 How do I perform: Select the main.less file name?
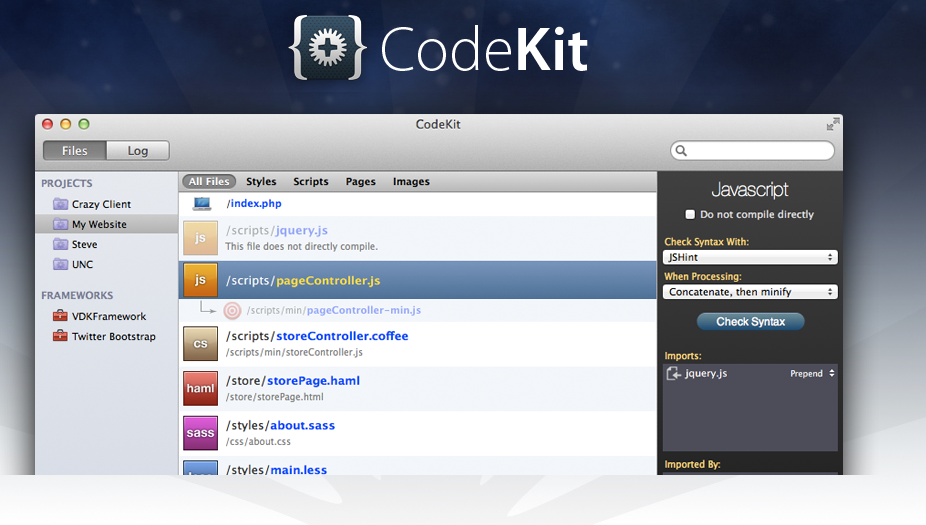point(298,469)
